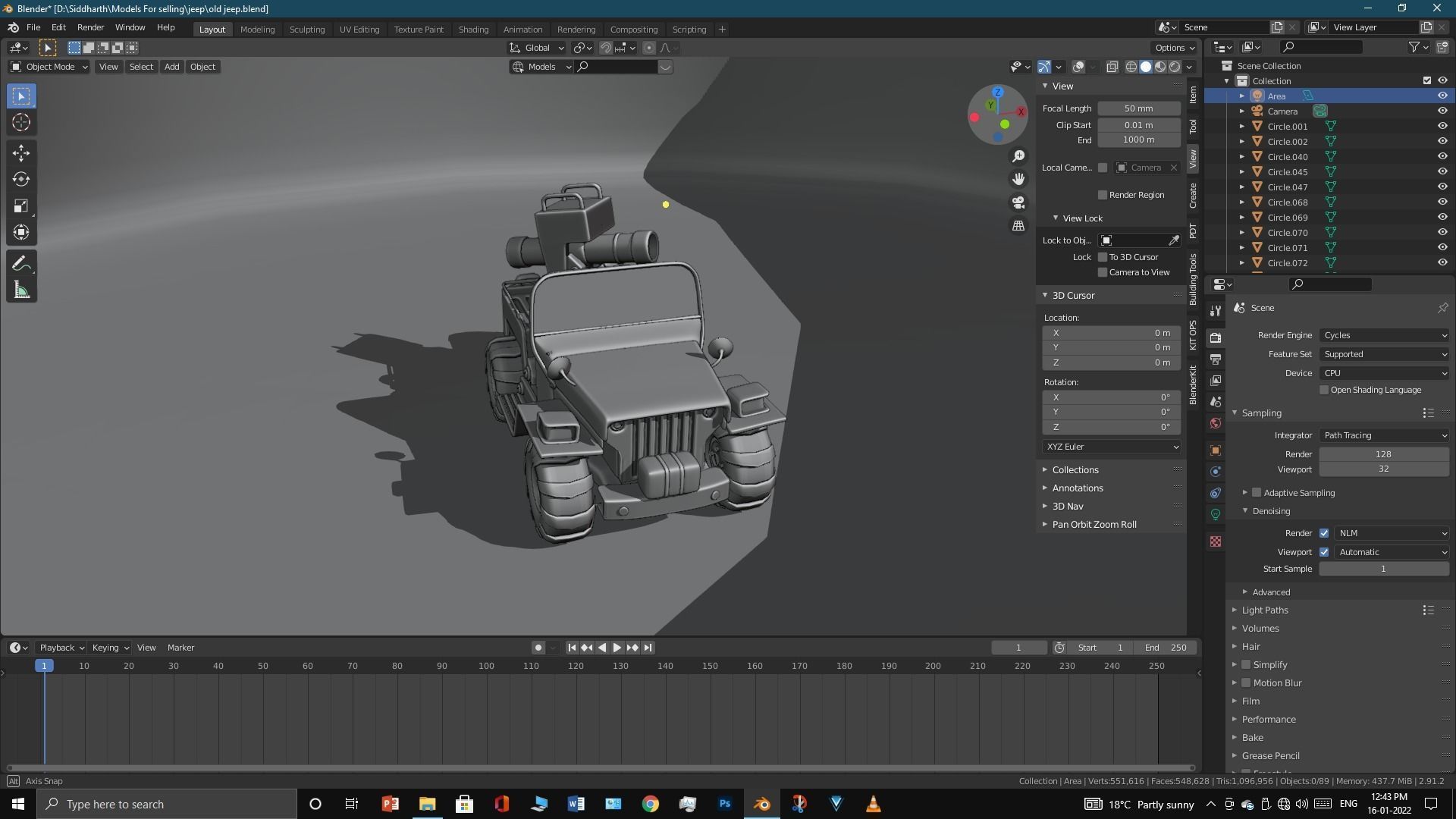Open the Device dropdown
Image resolution: width=1456 pixels, height=819 pixels.
1385,373
